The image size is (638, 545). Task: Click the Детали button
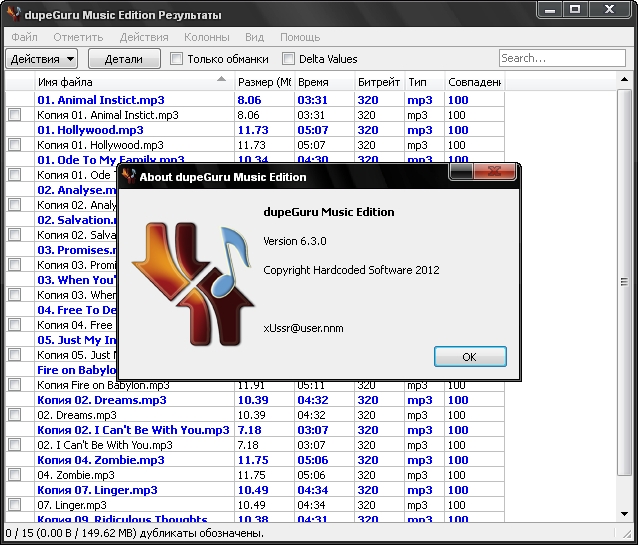[124, 59]
